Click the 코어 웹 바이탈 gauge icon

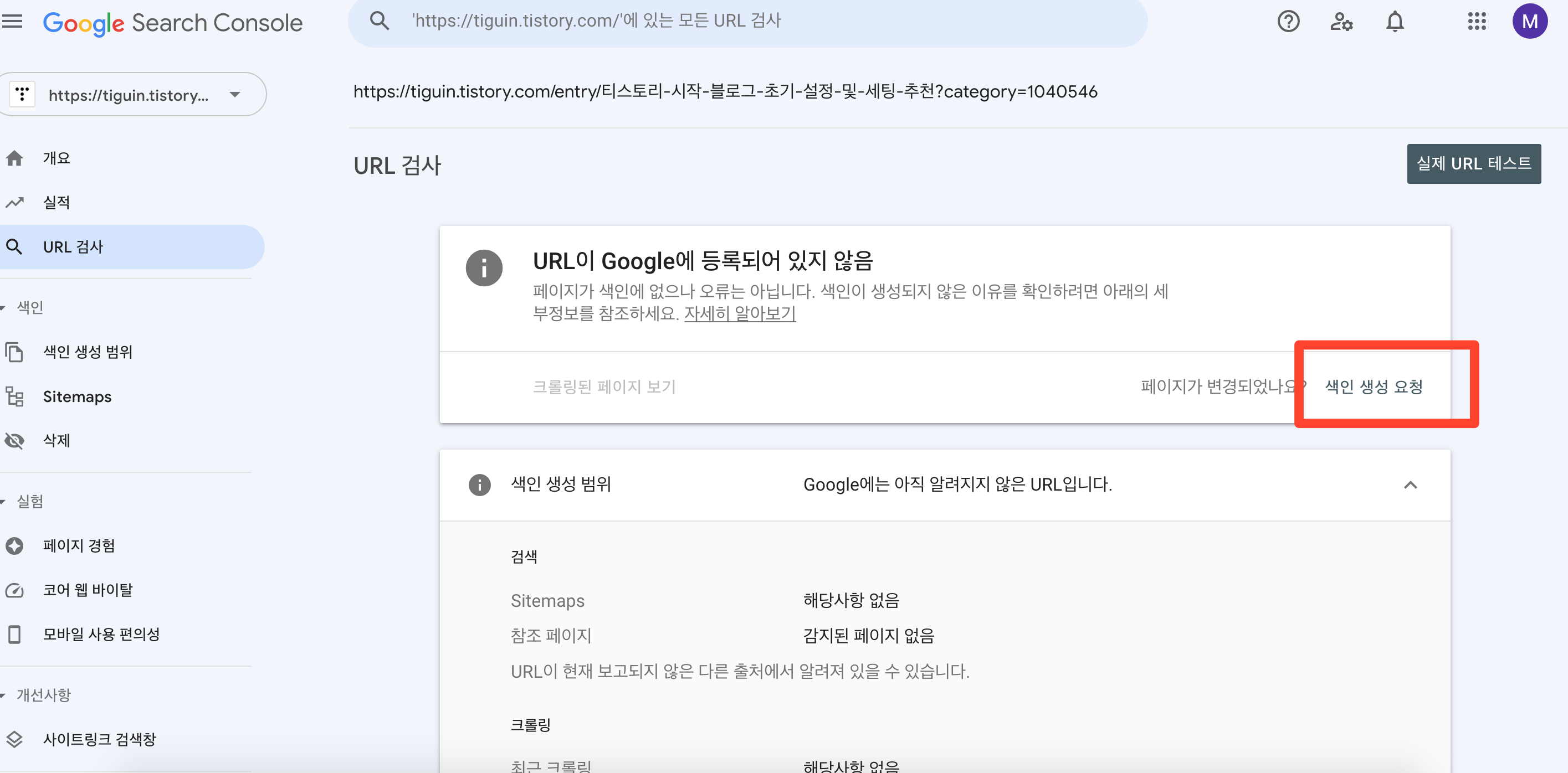point(14,590)
